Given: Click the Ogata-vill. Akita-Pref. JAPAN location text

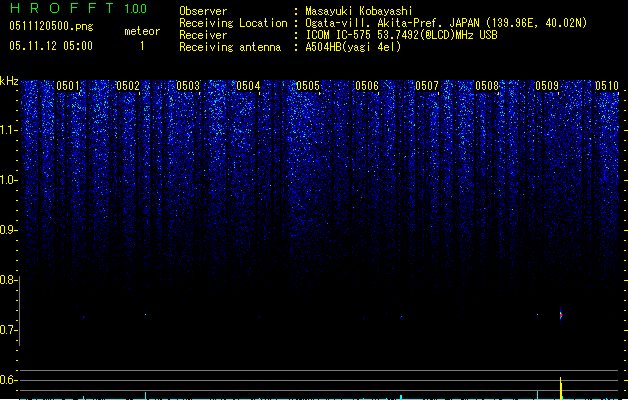Looking at the screenshot, I should pyautogui.click(x=446, y=23).
